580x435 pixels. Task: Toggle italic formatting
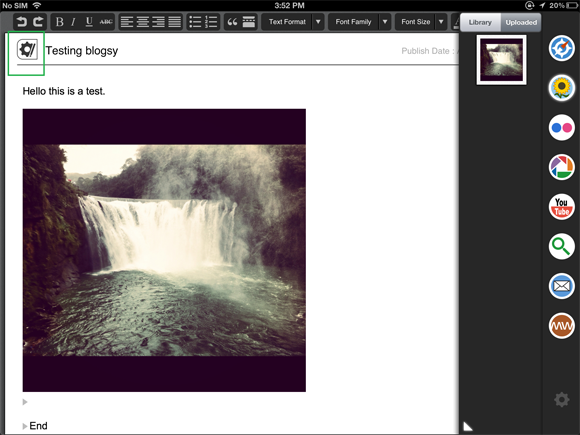73,22
